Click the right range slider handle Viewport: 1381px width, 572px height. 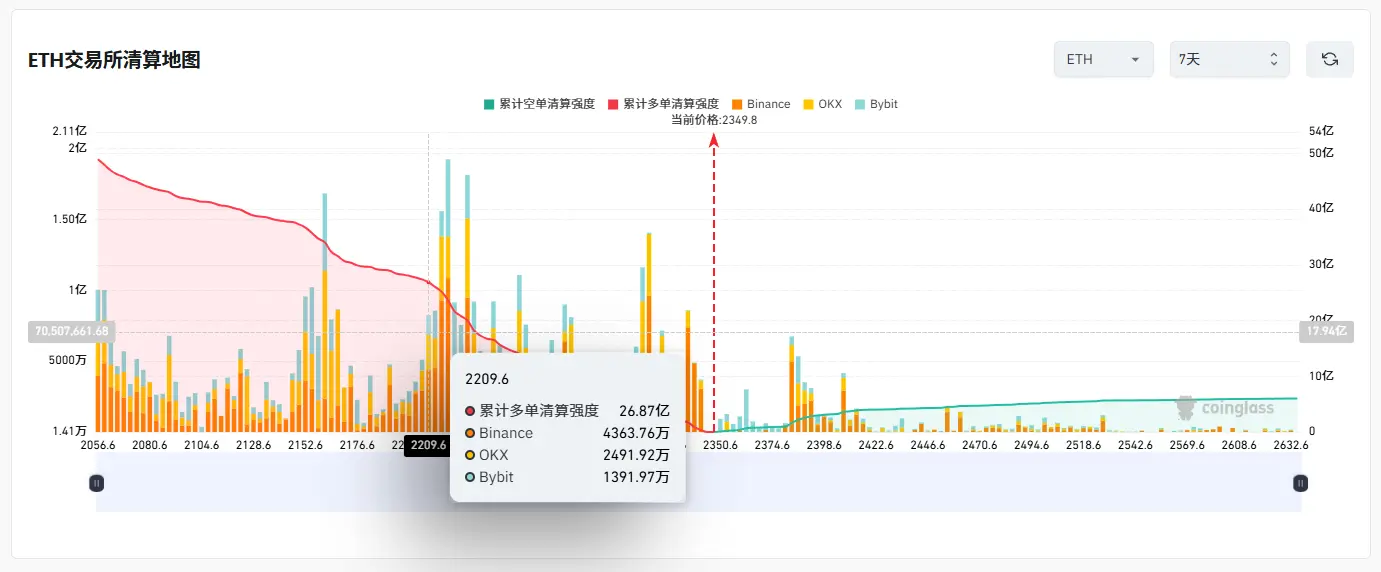click(x=1300, y=483)
